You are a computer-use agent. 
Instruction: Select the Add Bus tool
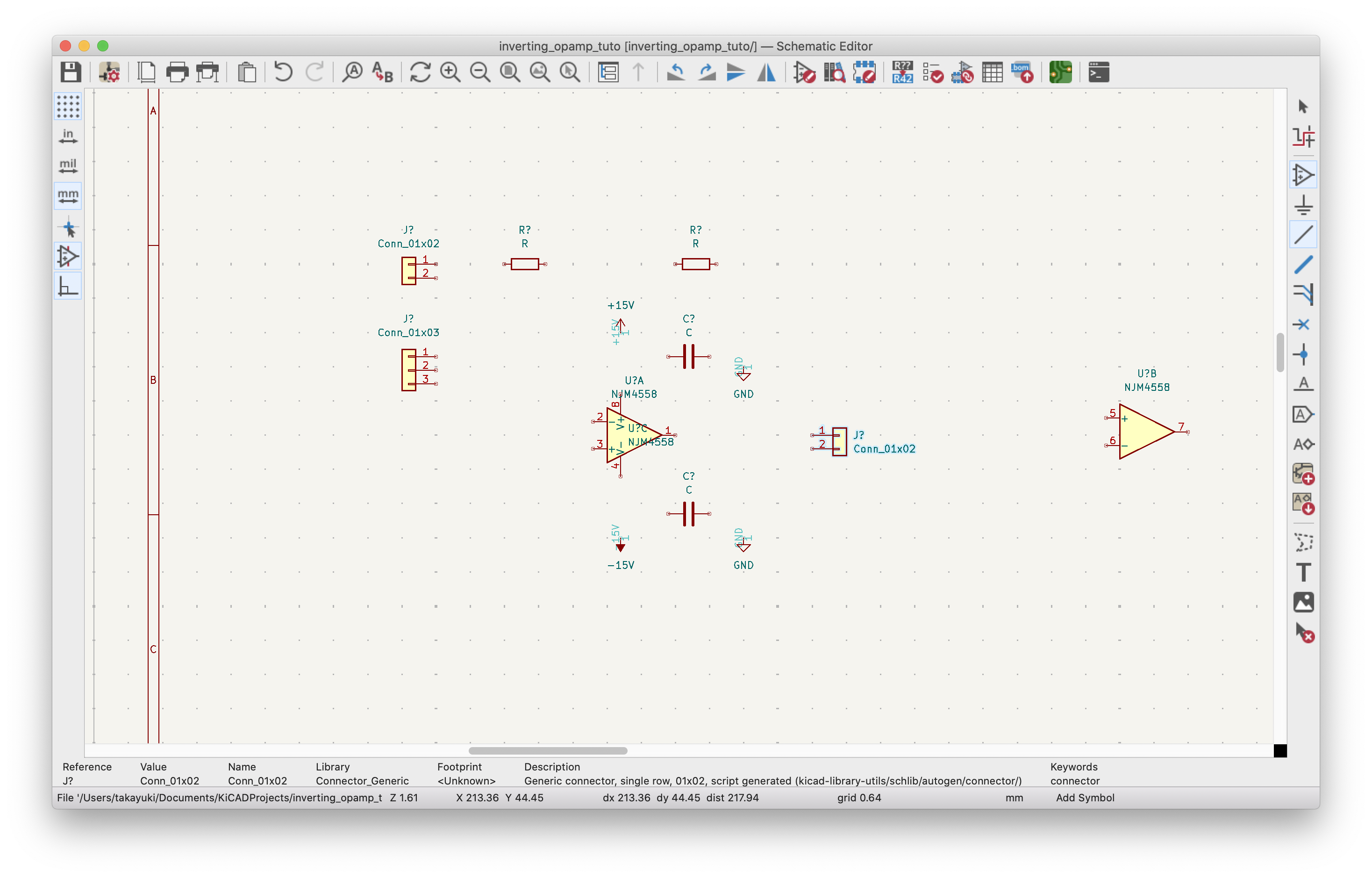[x=1303, y=265]
